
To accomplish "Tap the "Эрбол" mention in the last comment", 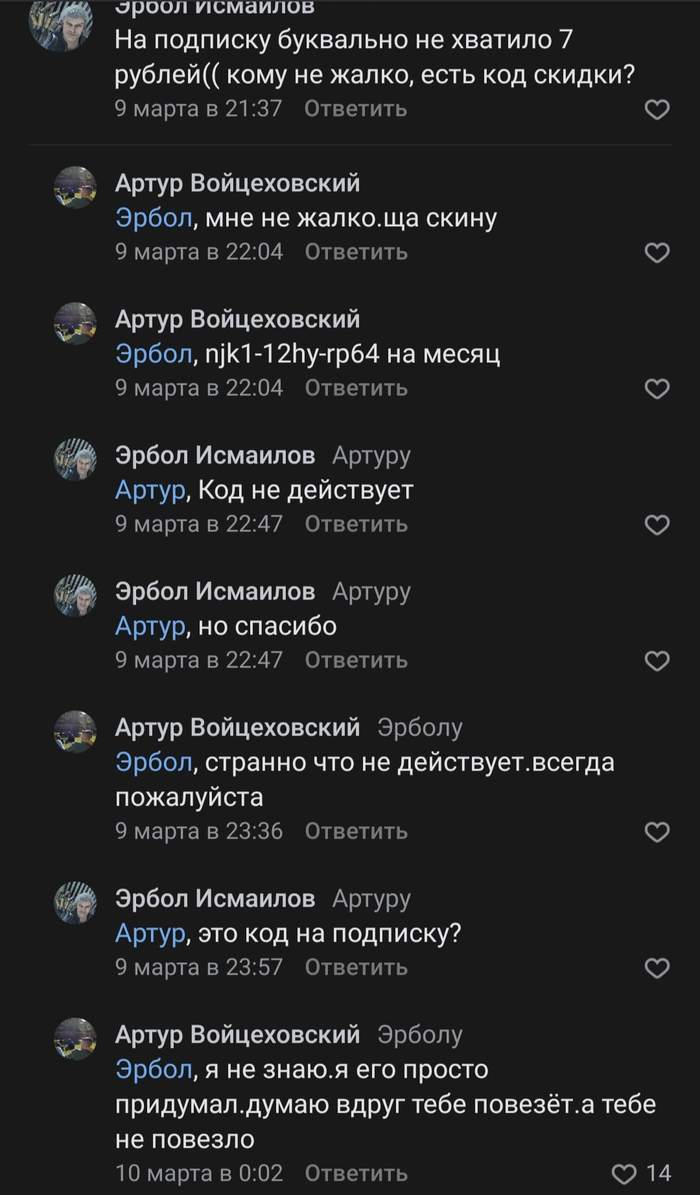I will pos(153,1070).
